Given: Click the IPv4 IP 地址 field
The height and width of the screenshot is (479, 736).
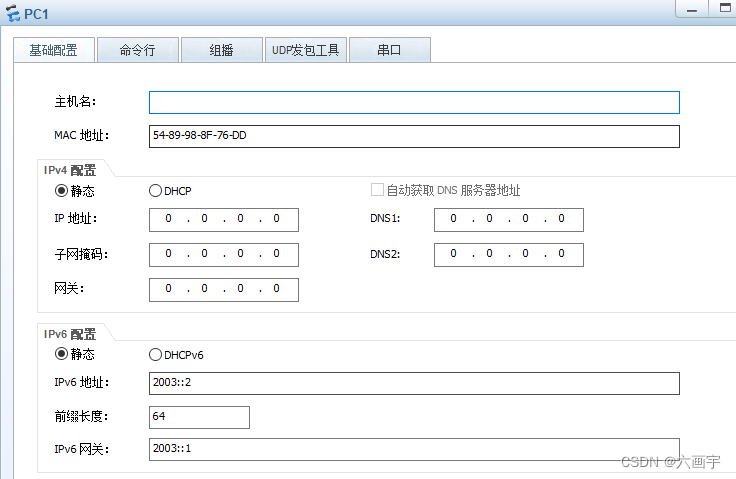Looking at the screenshot, I should 224,220.
